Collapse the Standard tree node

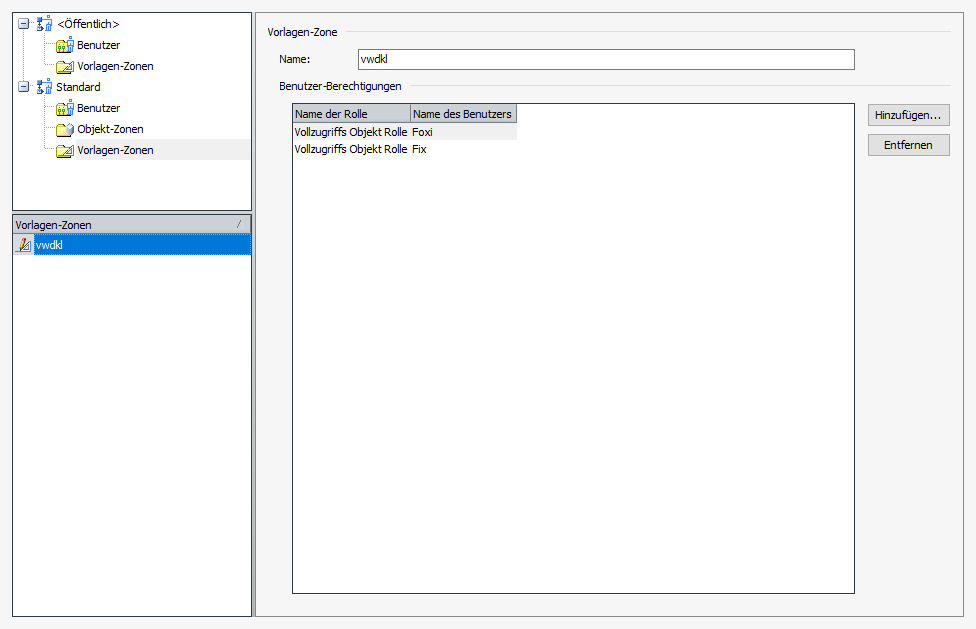[x=24, y=87]
